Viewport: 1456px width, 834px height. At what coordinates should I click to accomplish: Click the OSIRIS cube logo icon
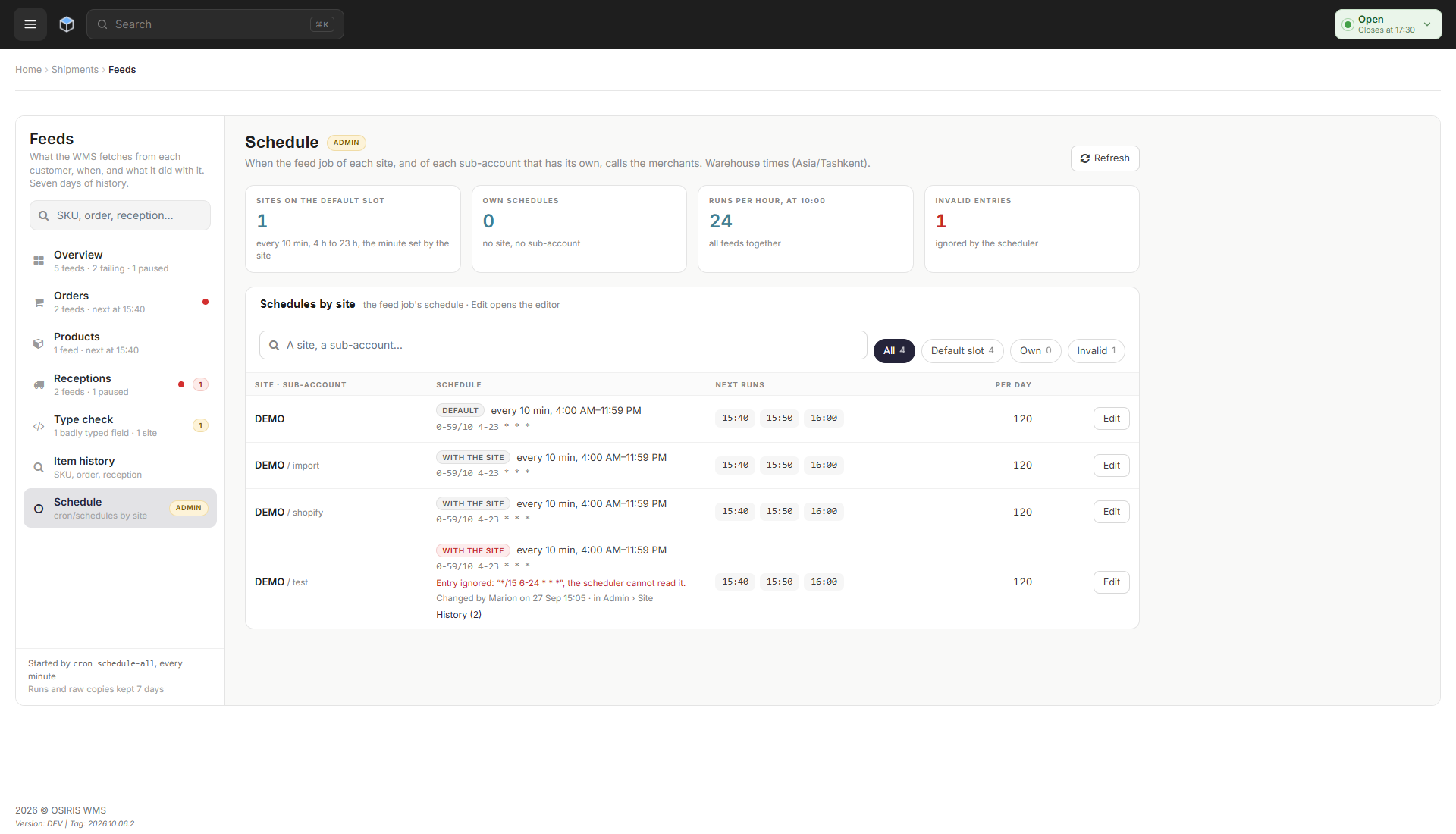point(67,24)
